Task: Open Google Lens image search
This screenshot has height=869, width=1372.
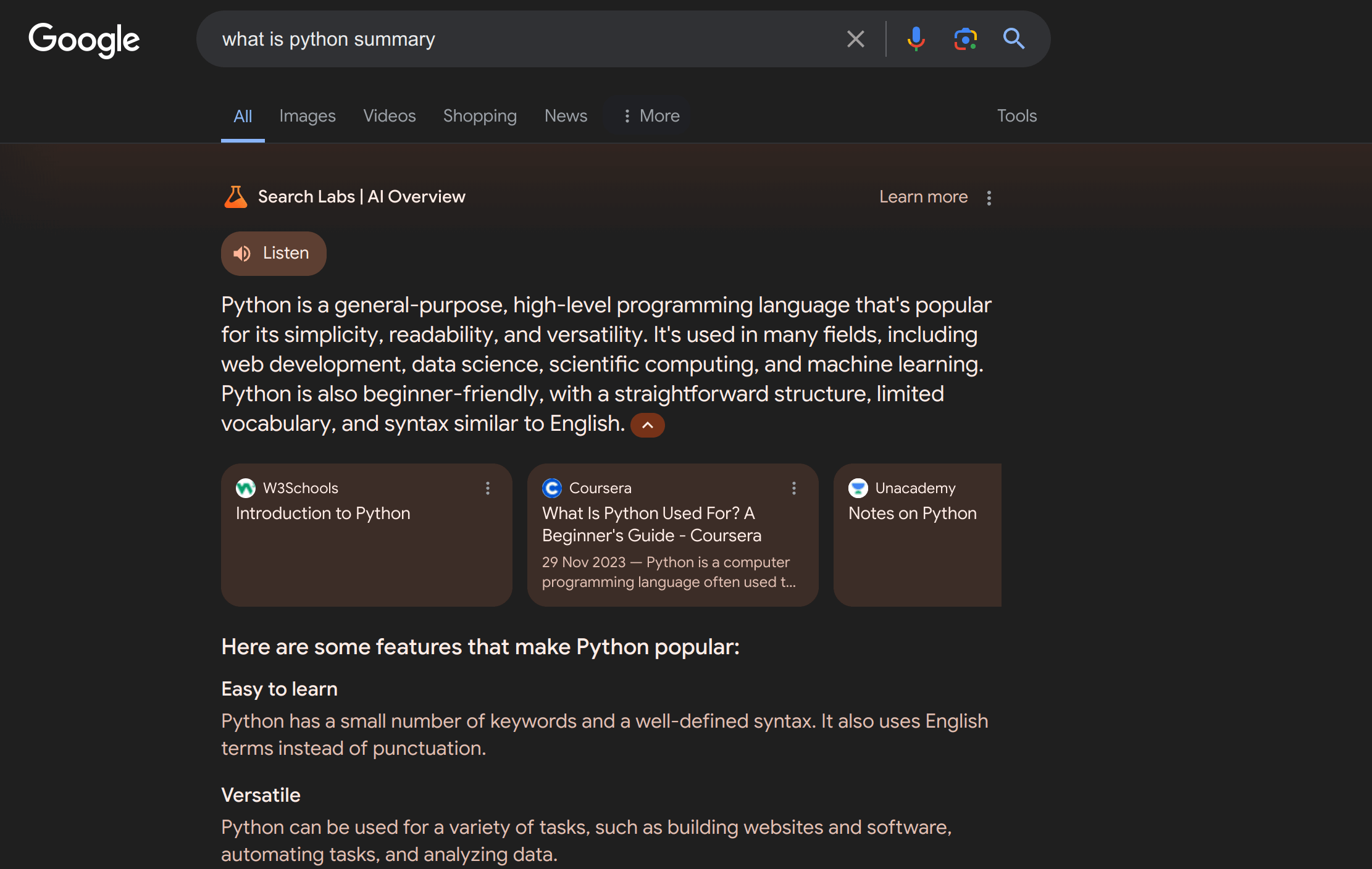Action: point(964,39)
